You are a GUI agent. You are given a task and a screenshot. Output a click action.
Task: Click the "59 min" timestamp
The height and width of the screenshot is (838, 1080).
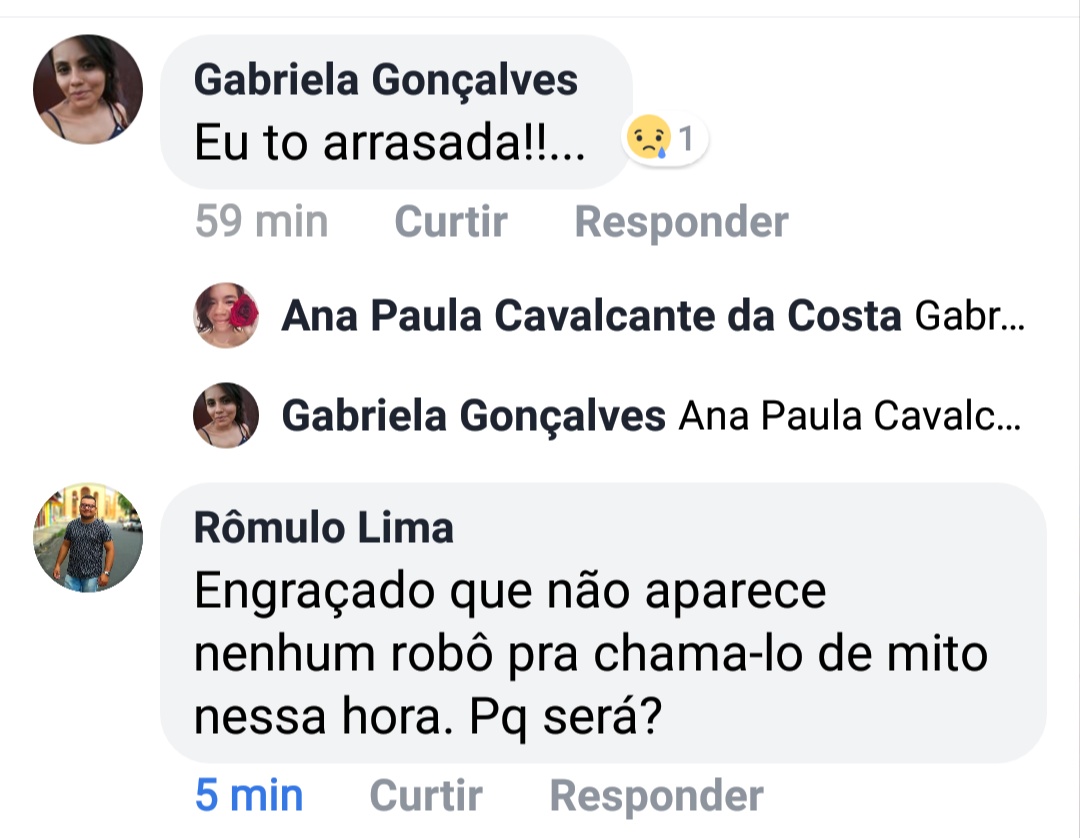261,221
